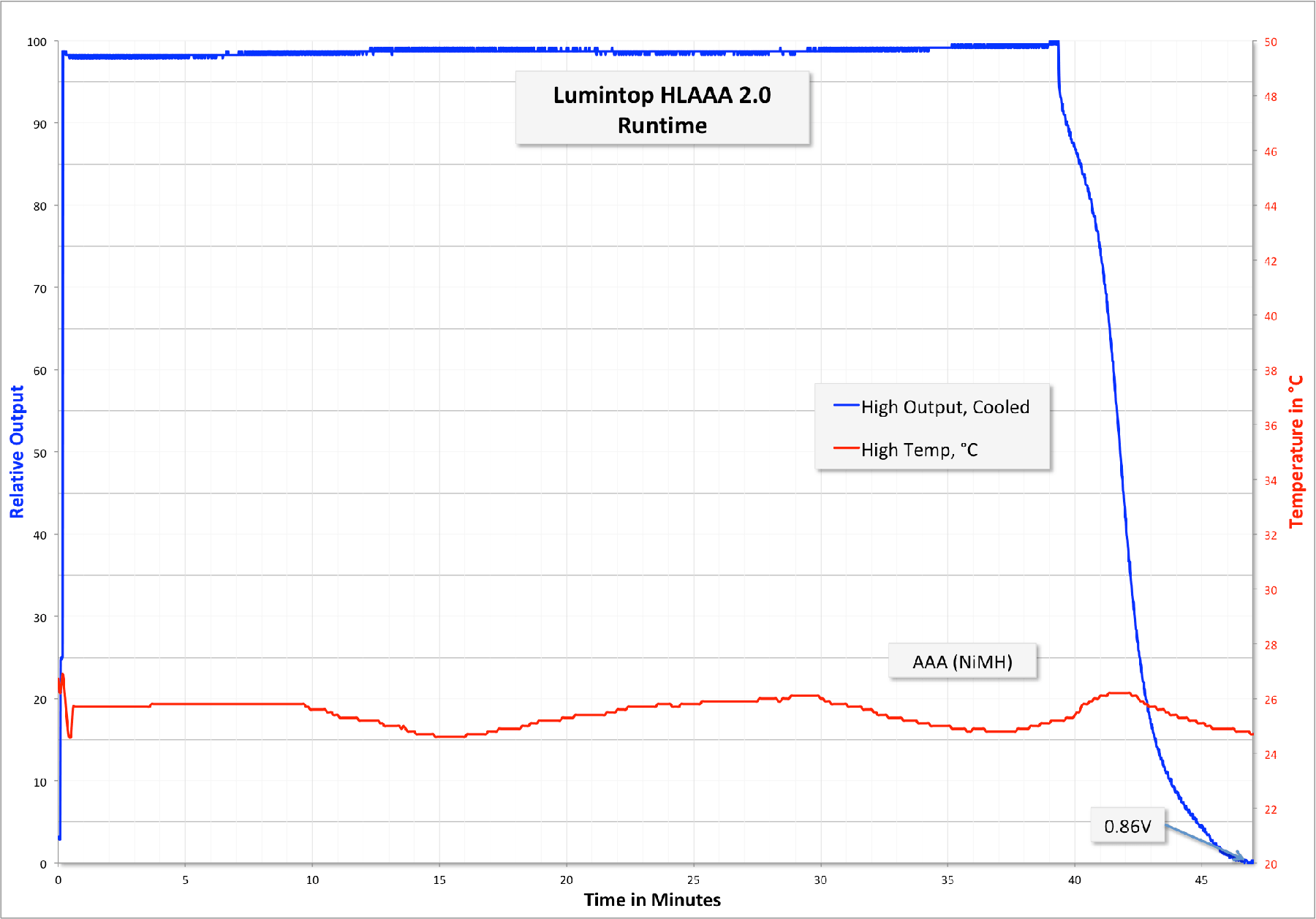Viewport: 1316px width, 919px height.
Task: Click the 100 tick on the left axis
Action: pos(37,42)
